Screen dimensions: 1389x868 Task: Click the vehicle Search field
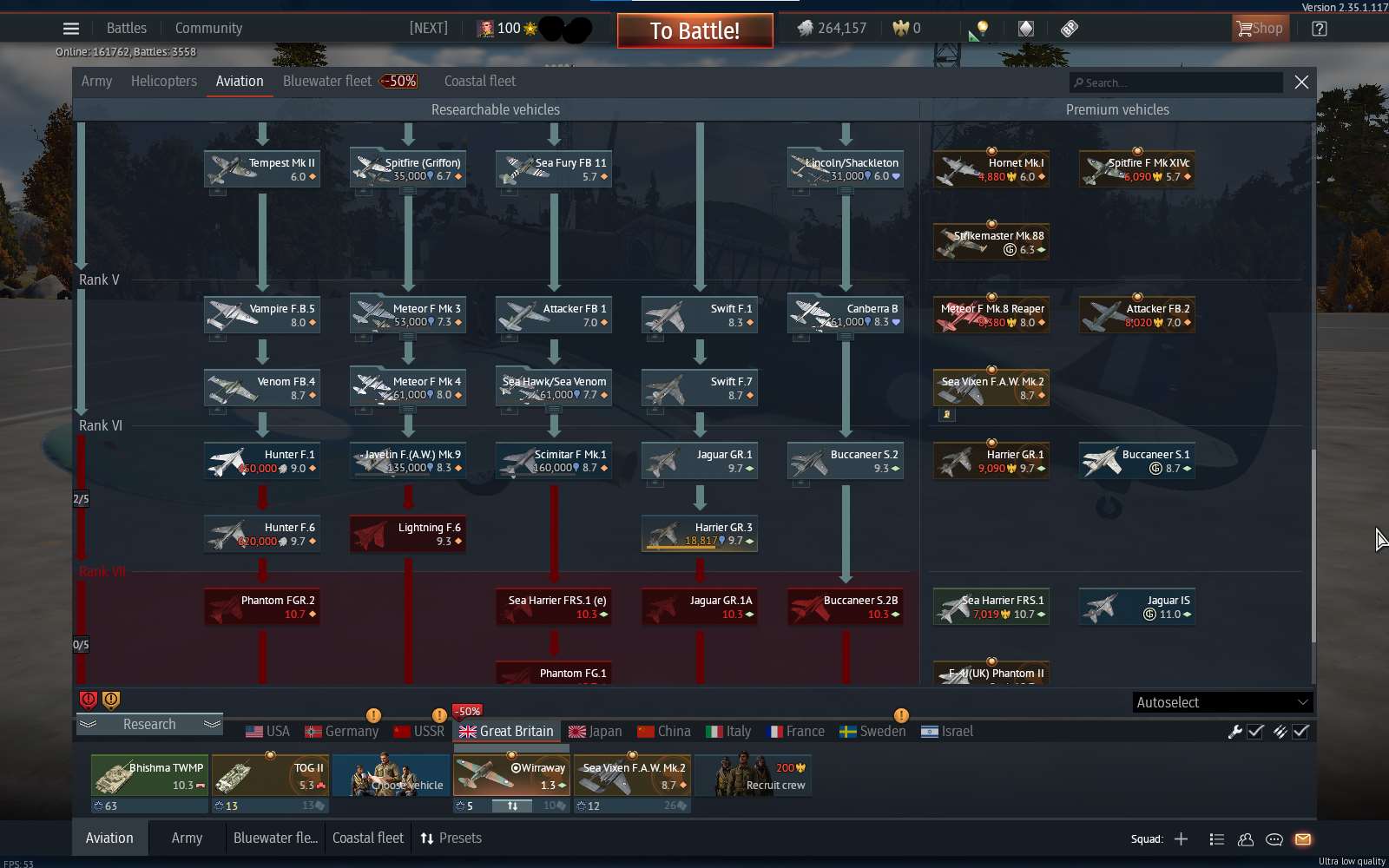[1176, 82]
